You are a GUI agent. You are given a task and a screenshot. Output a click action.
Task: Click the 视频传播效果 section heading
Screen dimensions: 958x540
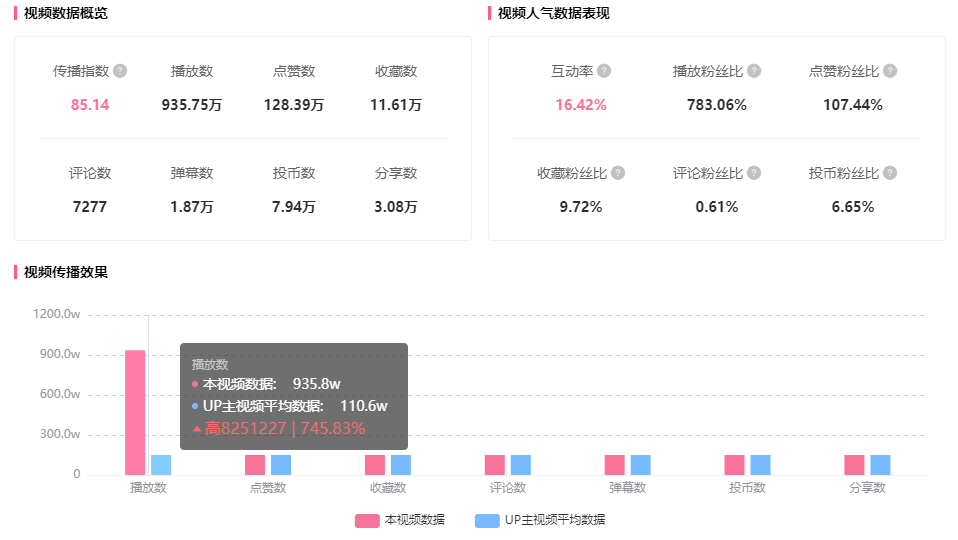[x=65, y=272]
